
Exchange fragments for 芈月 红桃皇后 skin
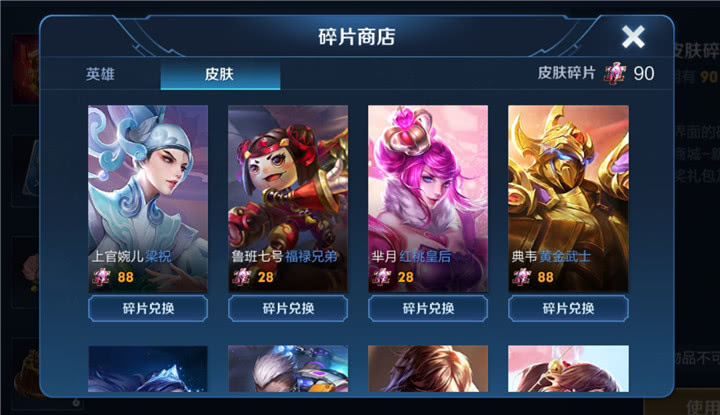click(x=428, y=308)
